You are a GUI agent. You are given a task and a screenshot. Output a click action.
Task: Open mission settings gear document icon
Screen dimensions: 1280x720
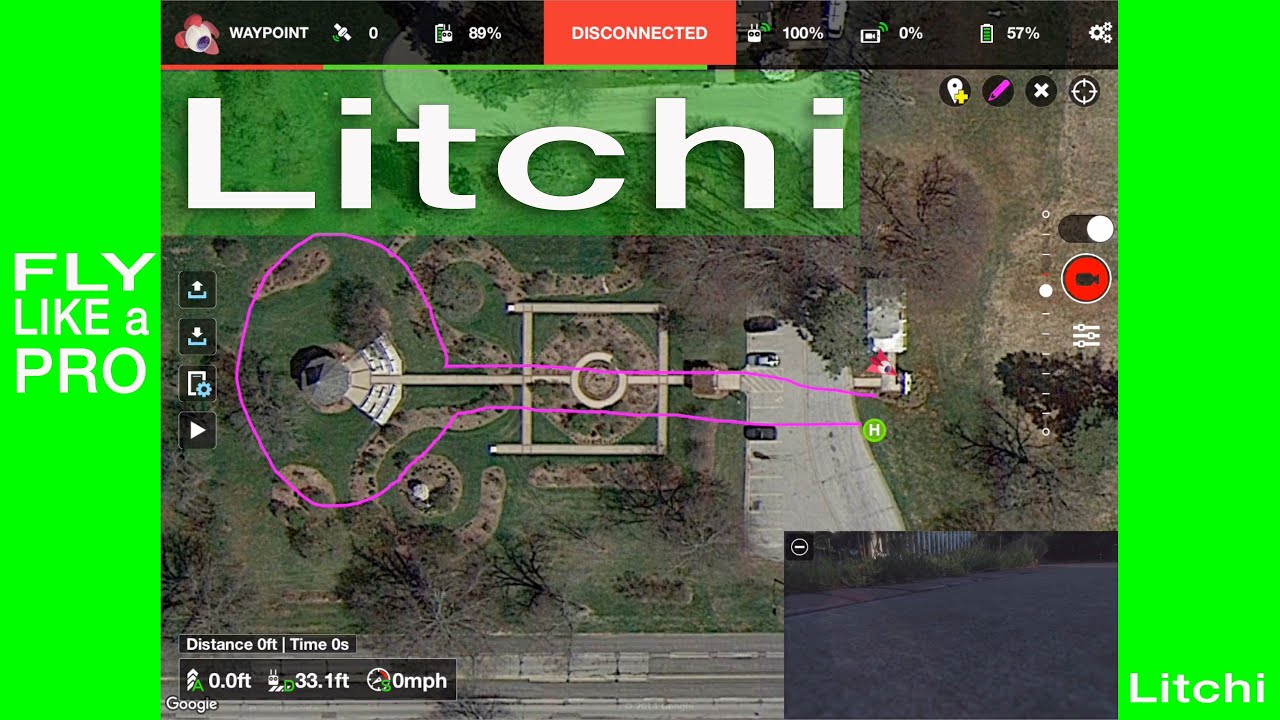pos(197,384)
